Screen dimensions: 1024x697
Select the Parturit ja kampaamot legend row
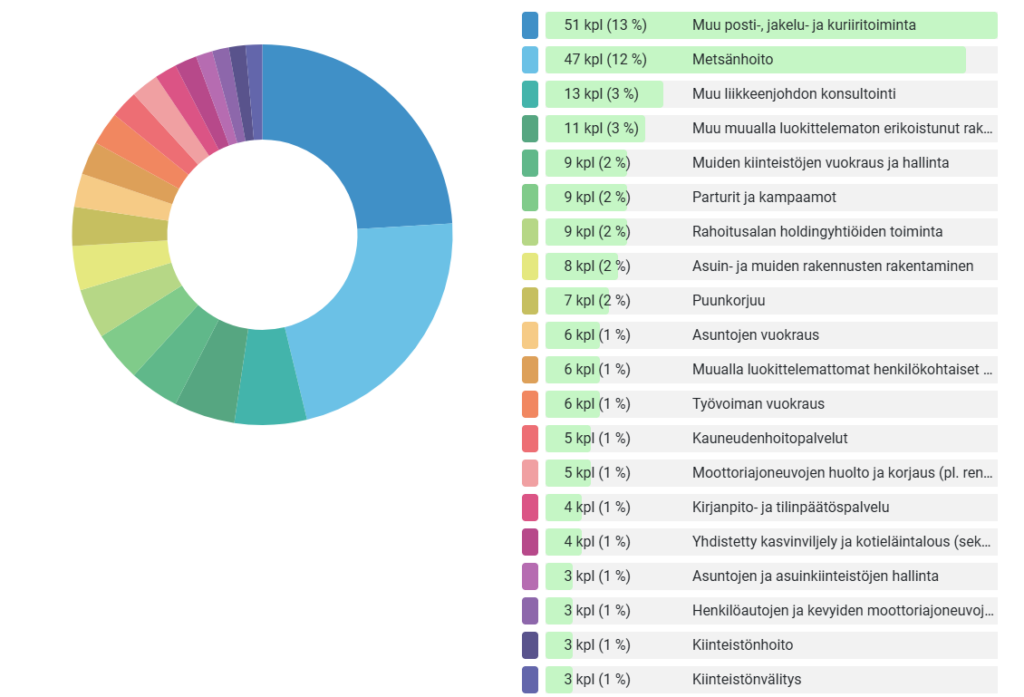pos(770,198)
